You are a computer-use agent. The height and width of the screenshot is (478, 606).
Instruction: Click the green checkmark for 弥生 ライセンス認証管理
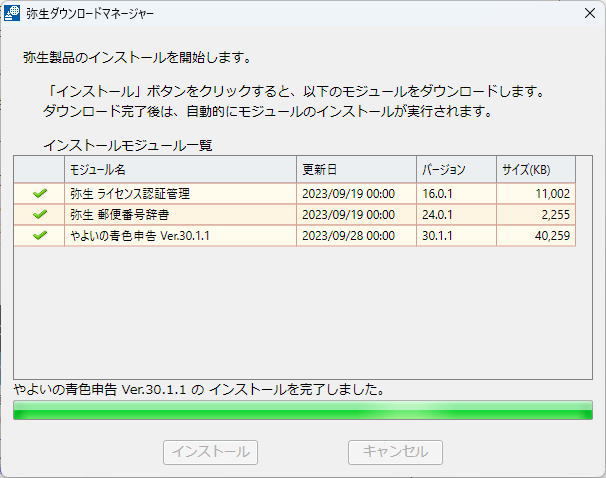click(x=40, y=193)
